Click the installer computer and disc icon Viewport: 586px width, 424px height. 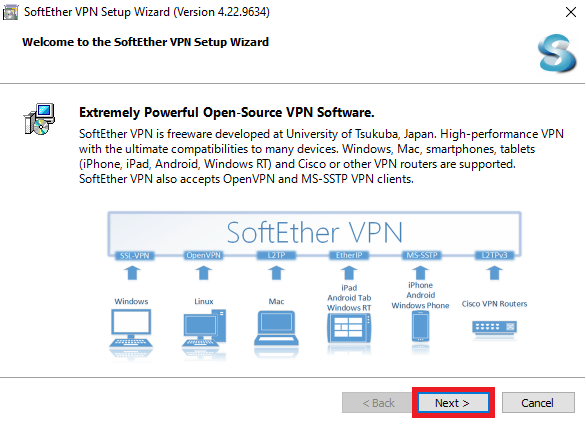39,119
